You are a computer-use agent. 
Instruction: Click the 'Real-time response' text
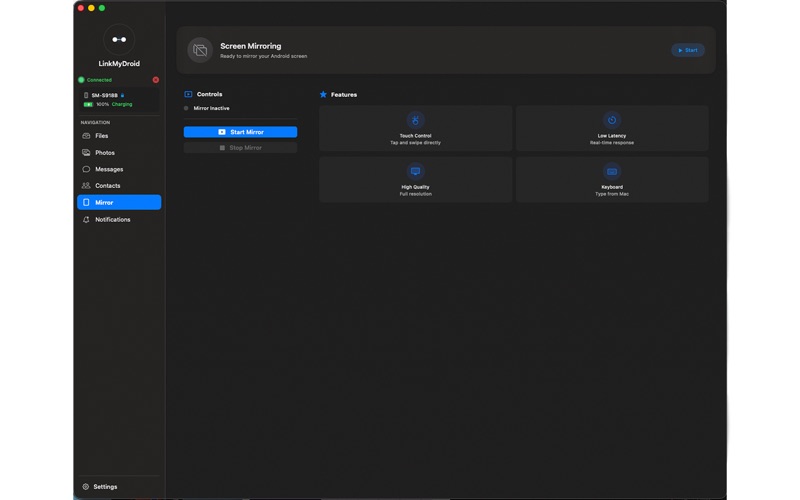coord(612,143)
